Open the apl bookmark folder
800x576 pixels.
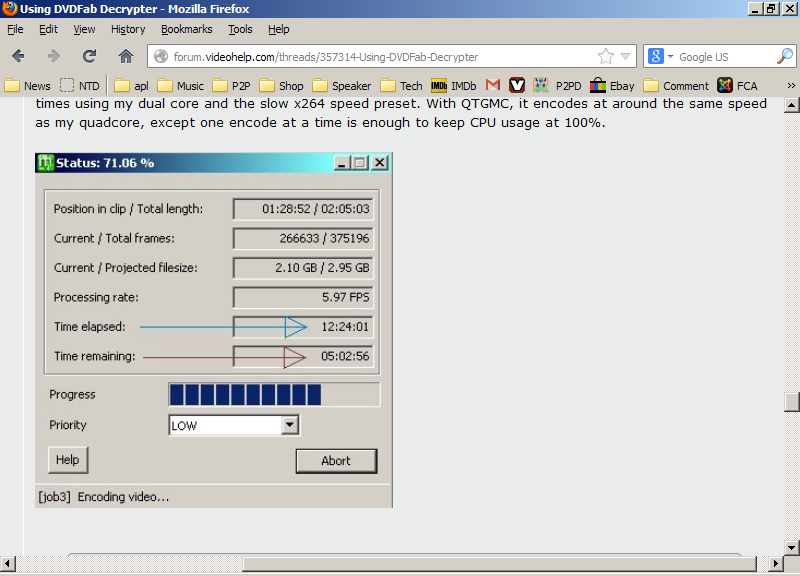[132, 86]
